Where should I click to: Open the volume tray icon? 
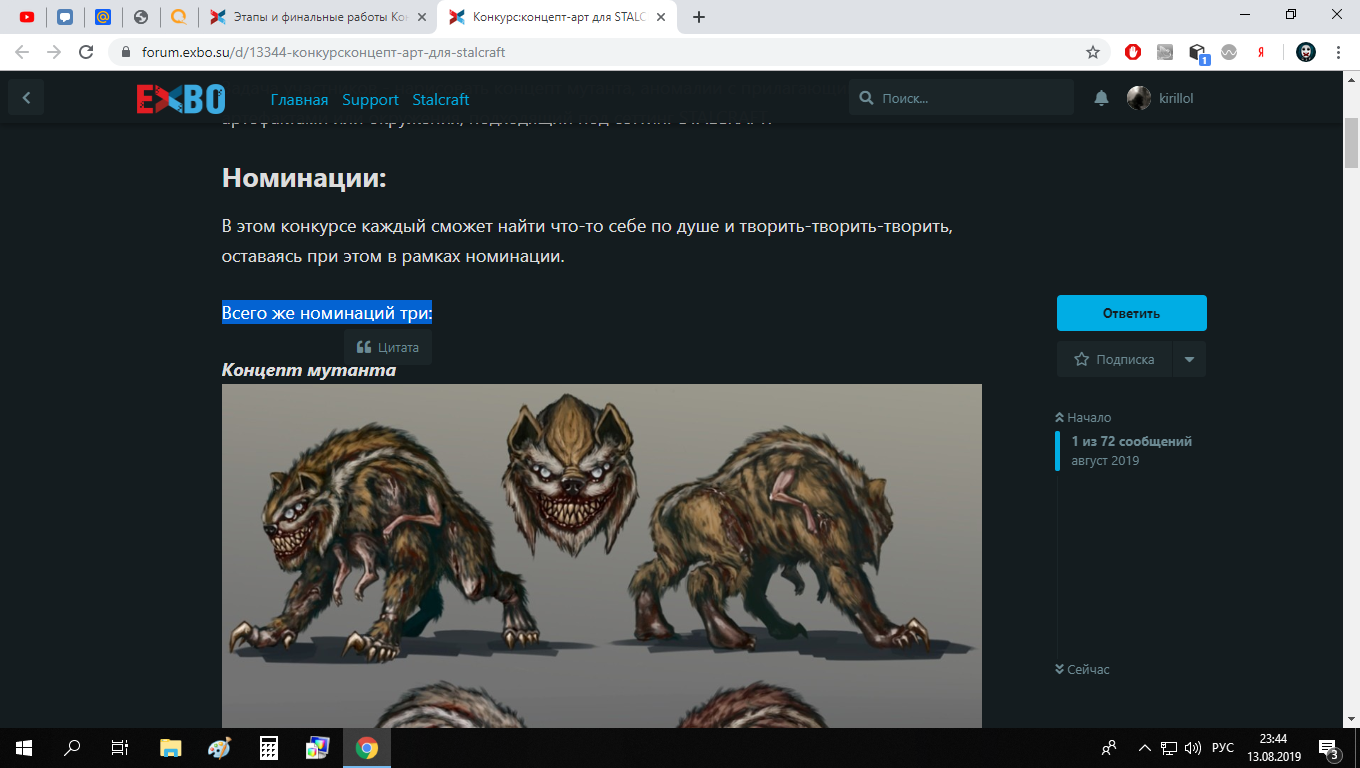coord(1192,748)
